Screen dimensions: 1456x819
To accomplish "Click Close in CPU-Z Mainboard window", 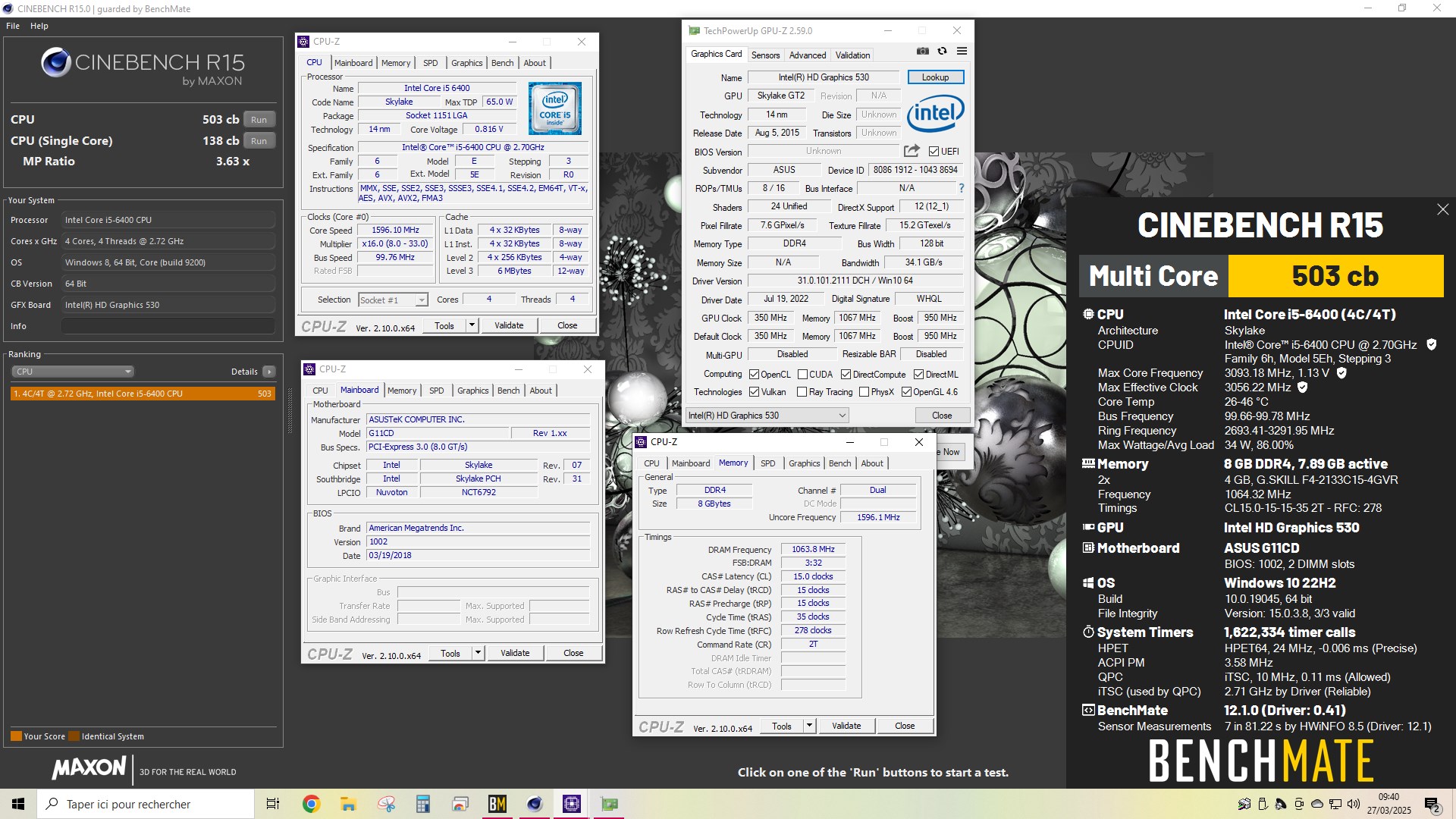I will pyautogui.click(x=573, y=653).
